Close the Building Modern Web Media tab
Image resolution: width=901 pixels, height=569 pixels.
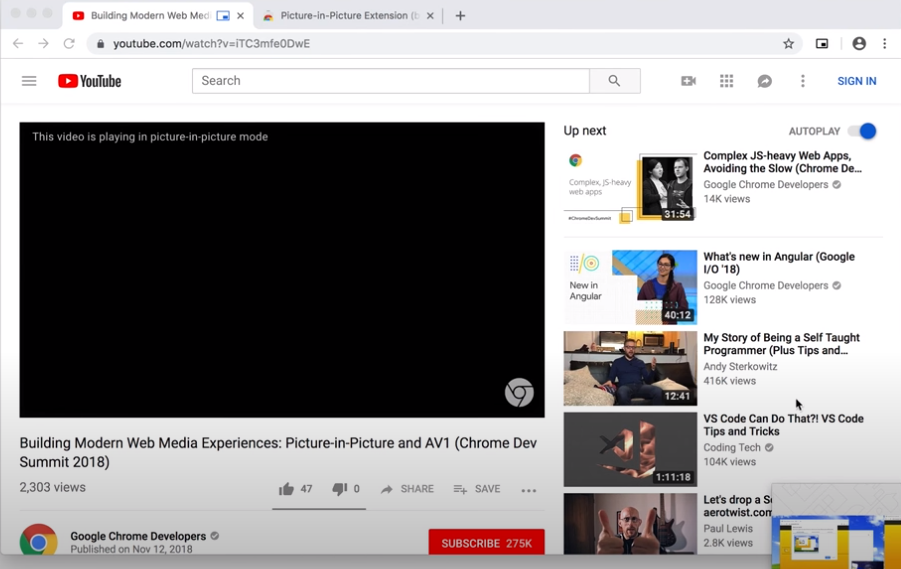pos(240,16)
